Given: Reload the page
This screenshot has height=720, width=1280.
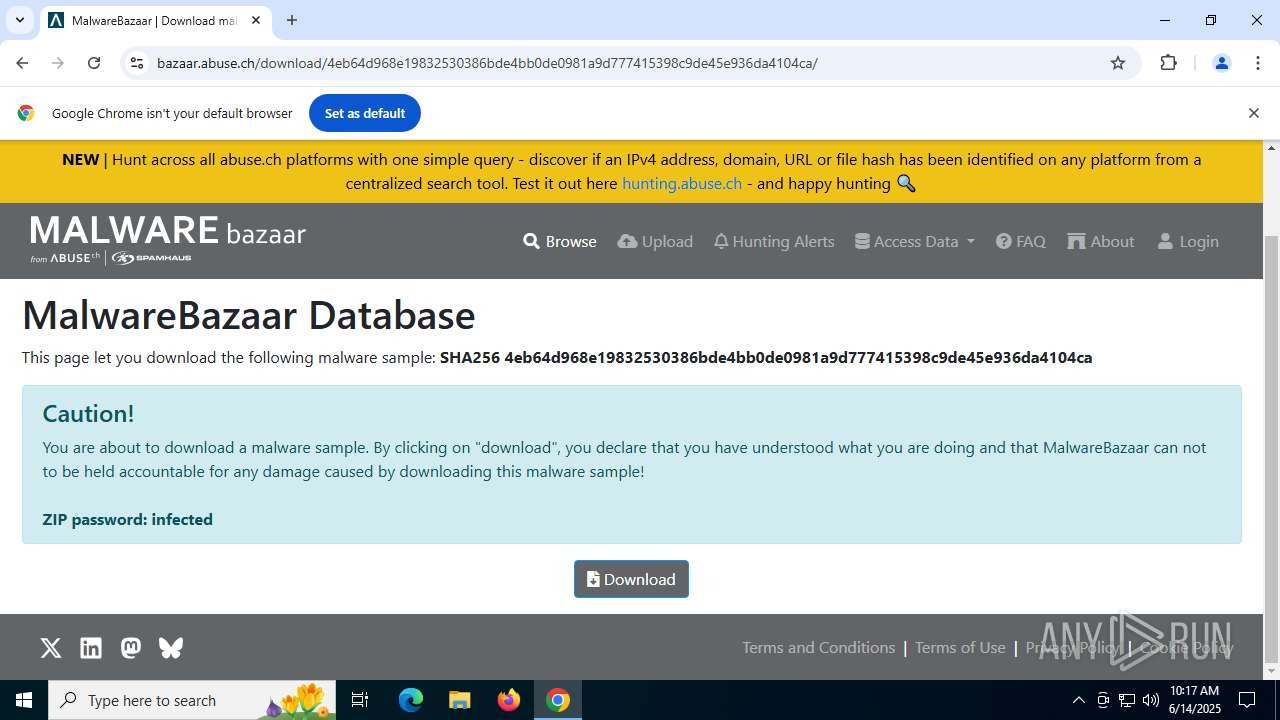Looking at the screenshot, I should [94, 63].
